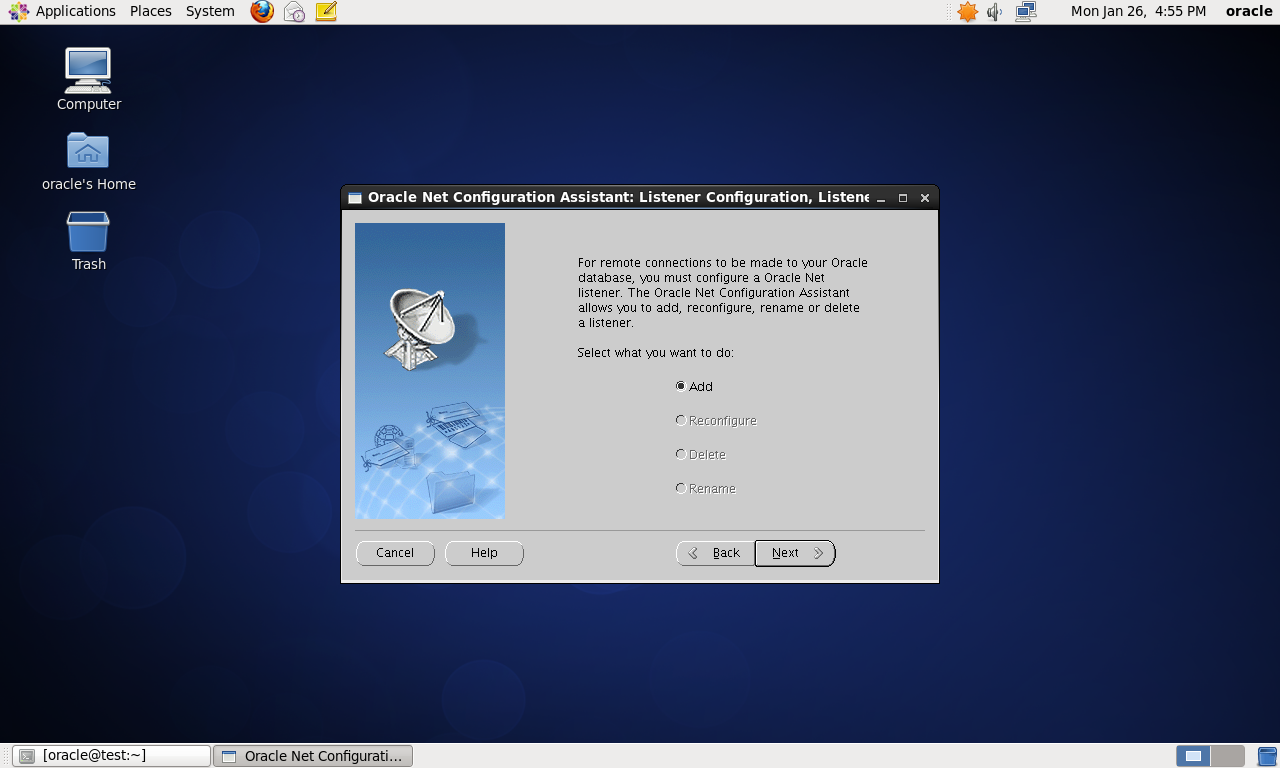Open the Applications menu

(75, 11)
